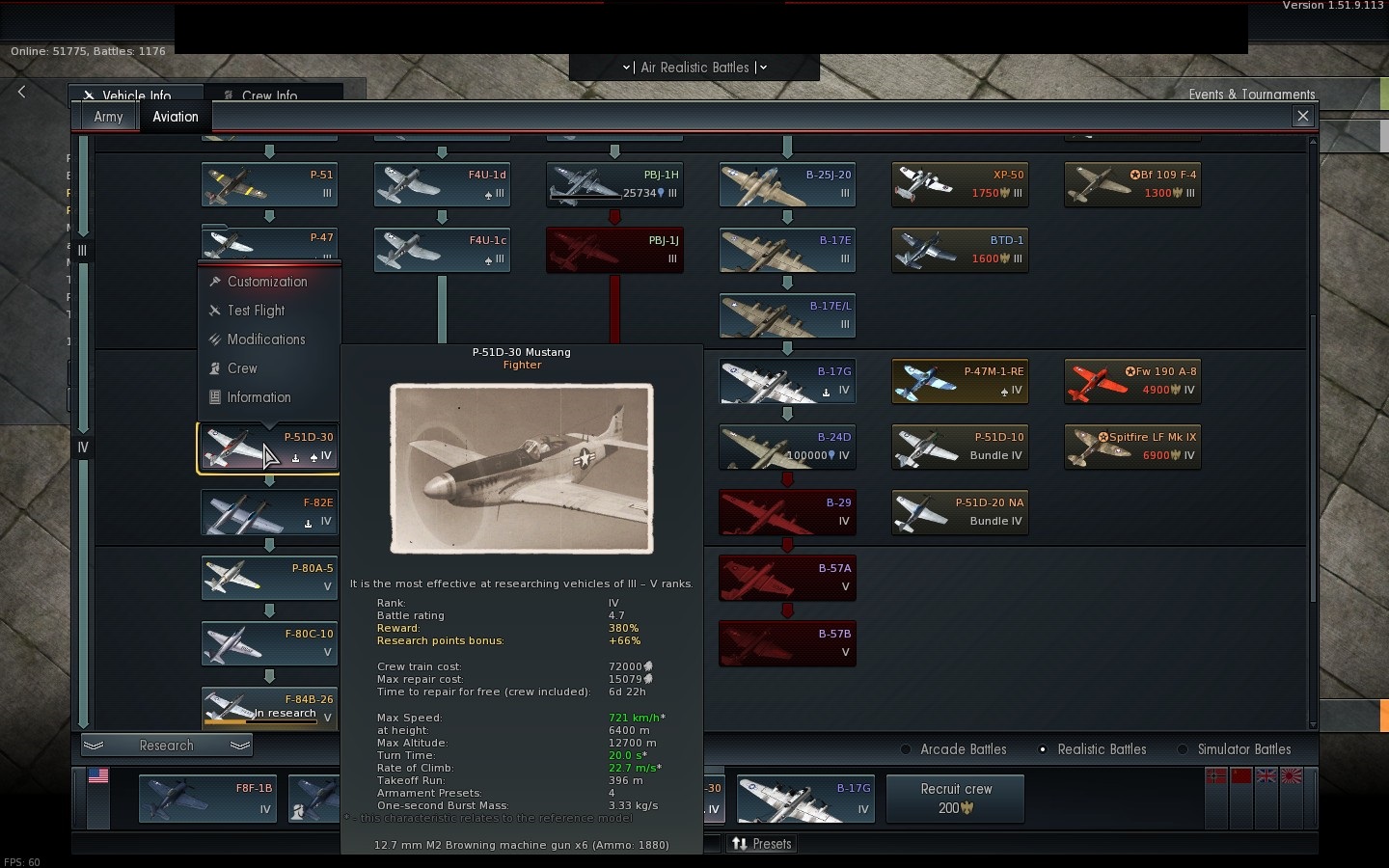The width and height of the screenshot is (1389, 868).
Task: Choose Arcade Battles radio option
Action: pos(954,749)
